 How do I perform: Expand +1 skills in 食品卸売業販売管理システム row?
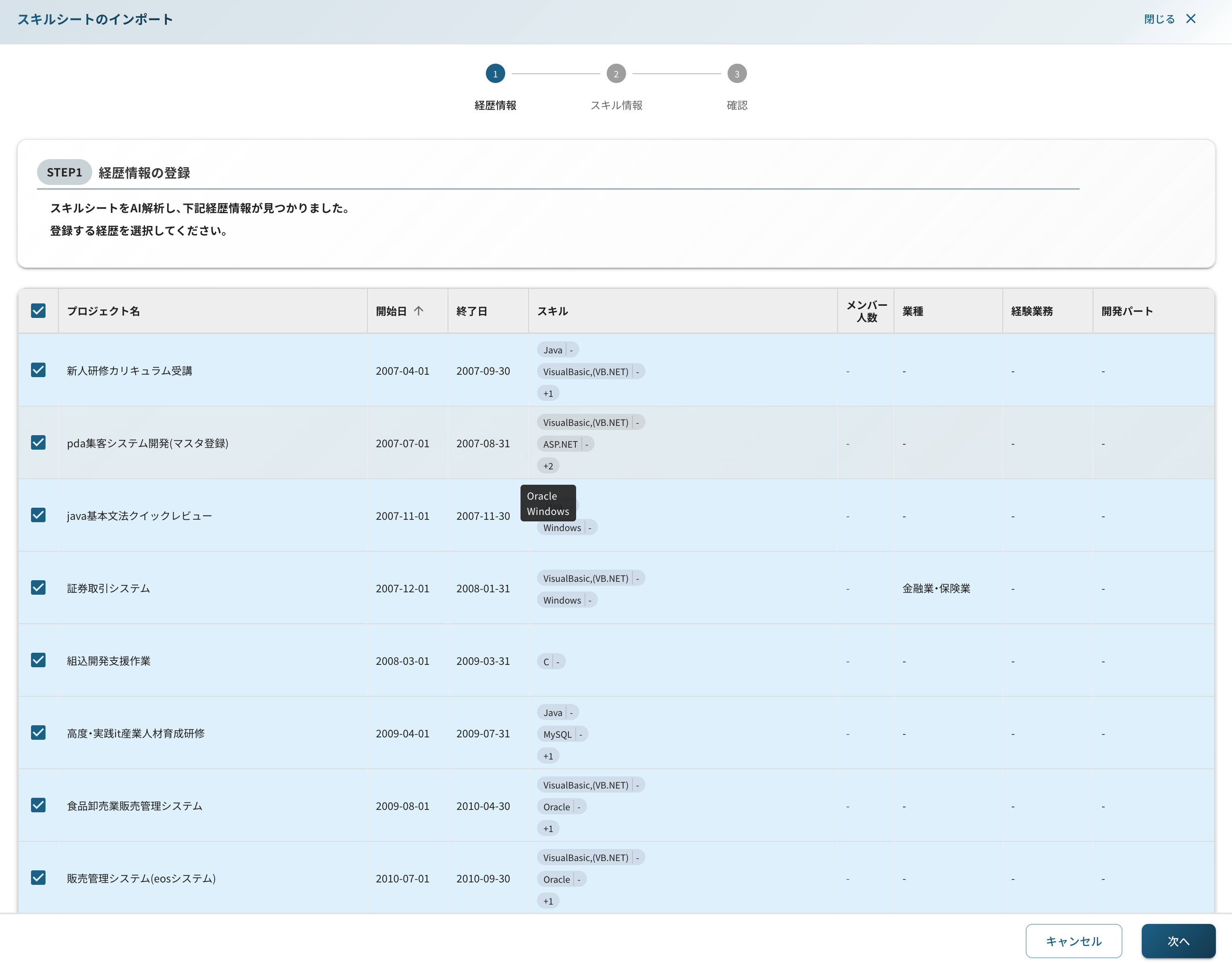click(548, 829)
